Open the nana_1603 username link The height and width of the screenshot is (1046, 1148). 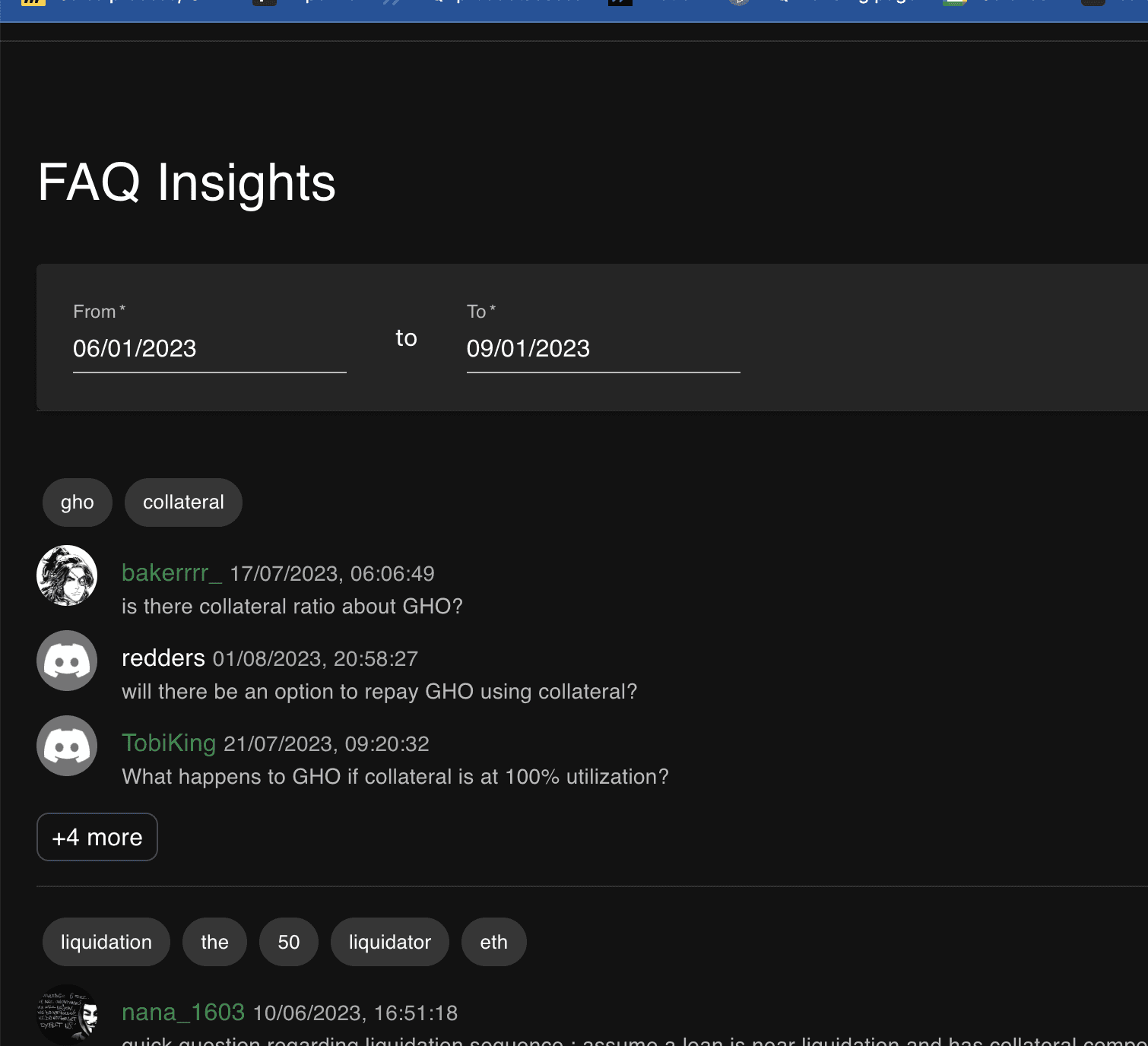coord(183,1013)
